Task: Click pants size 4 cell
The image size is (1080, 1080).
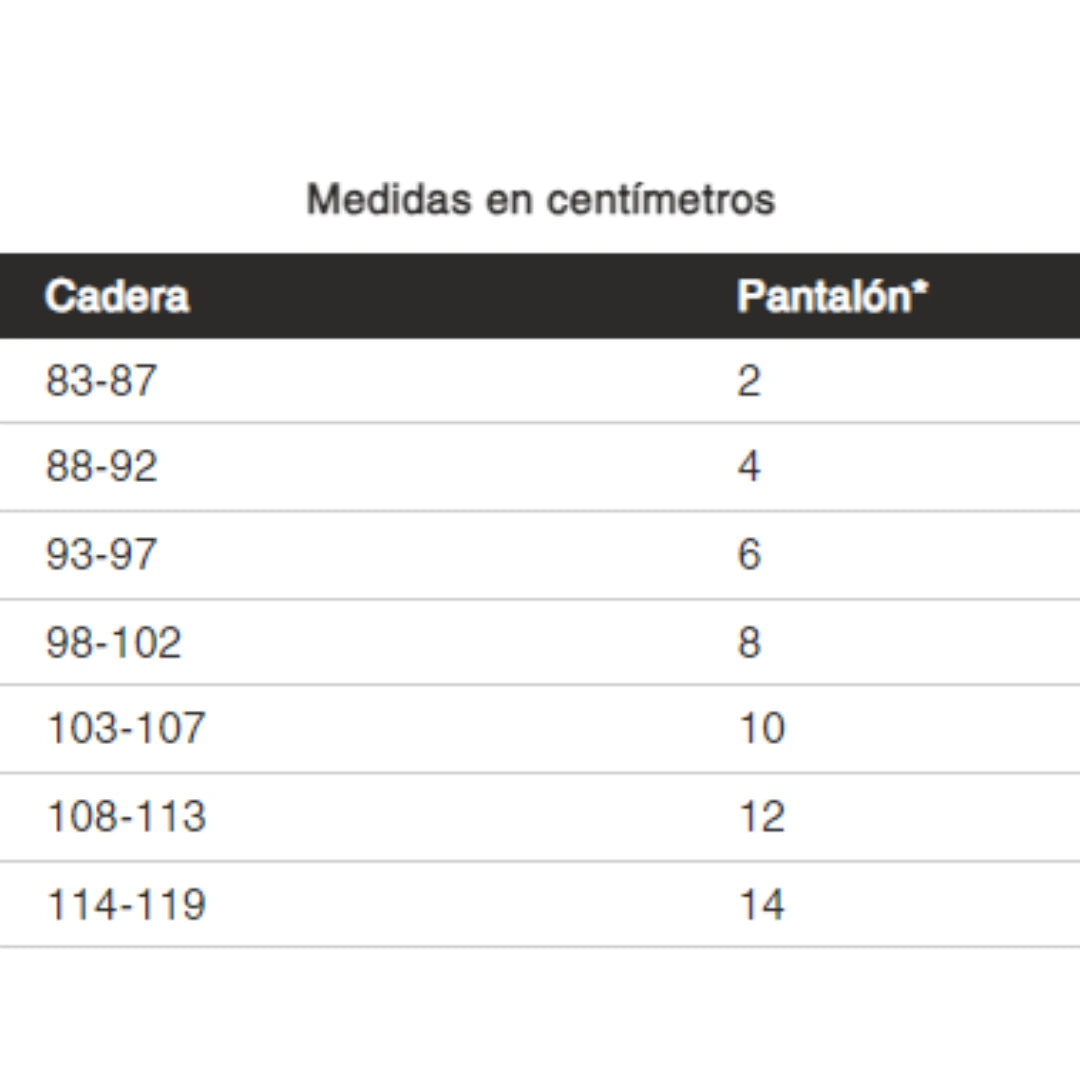Action: (749, 467)
